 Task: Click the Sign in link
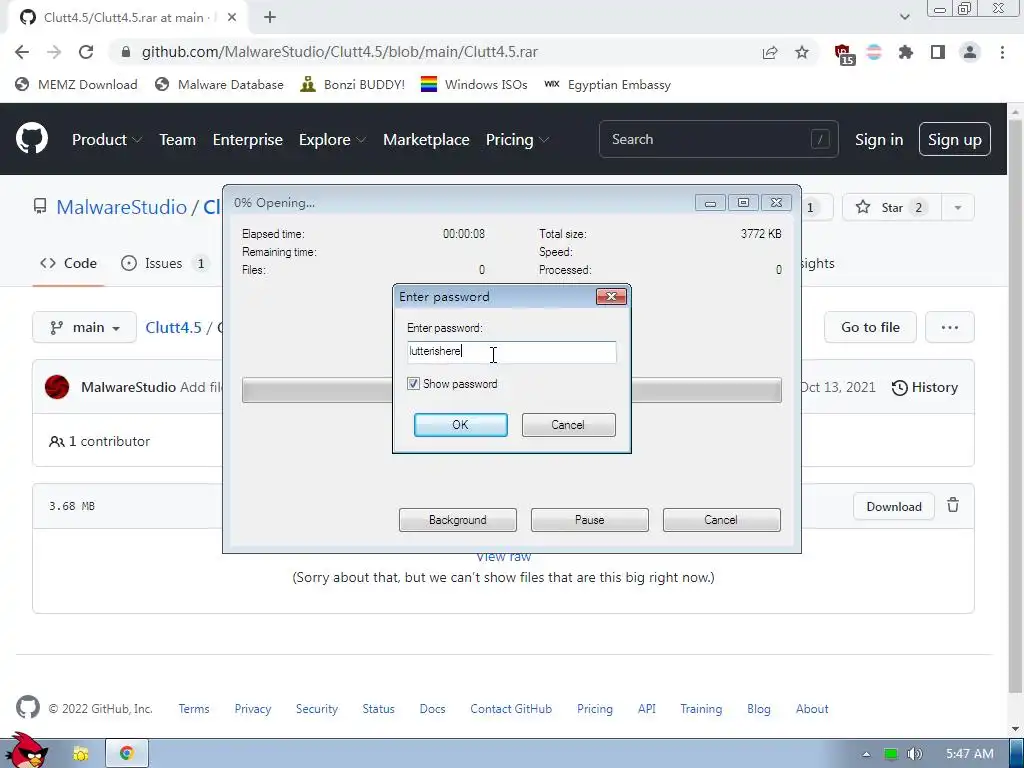[879, 139]
